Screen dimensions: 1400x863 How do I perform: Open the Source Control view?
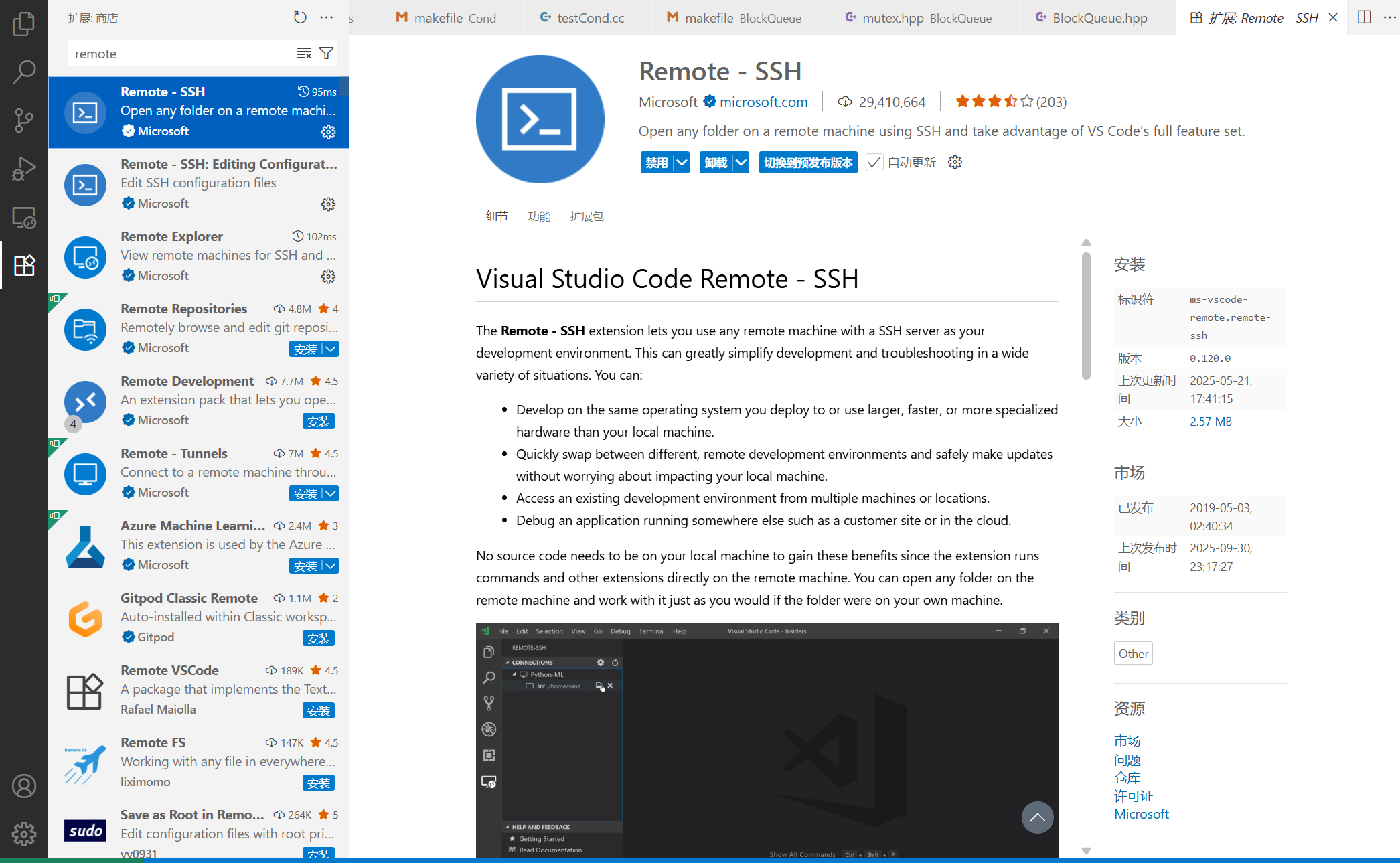(x=24, y=121)
